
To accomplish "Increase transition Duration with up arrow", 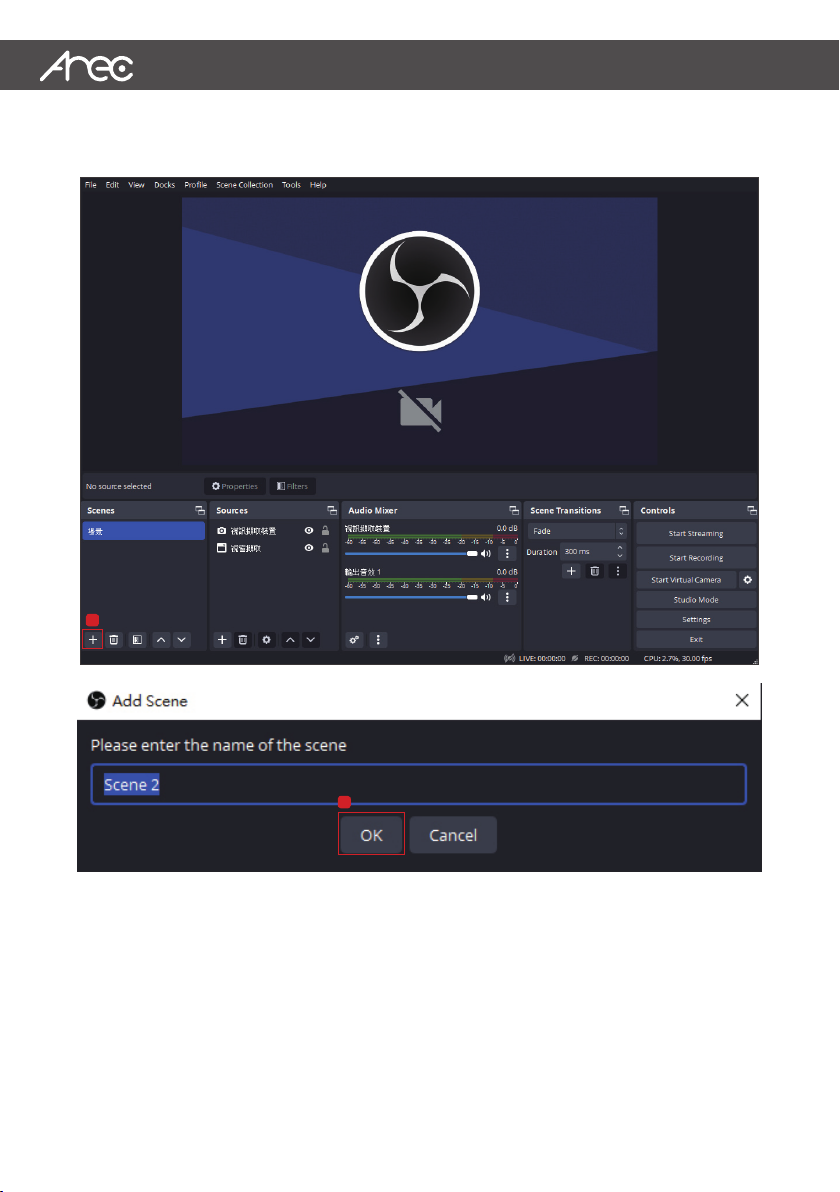I will (x=620, y=547).
